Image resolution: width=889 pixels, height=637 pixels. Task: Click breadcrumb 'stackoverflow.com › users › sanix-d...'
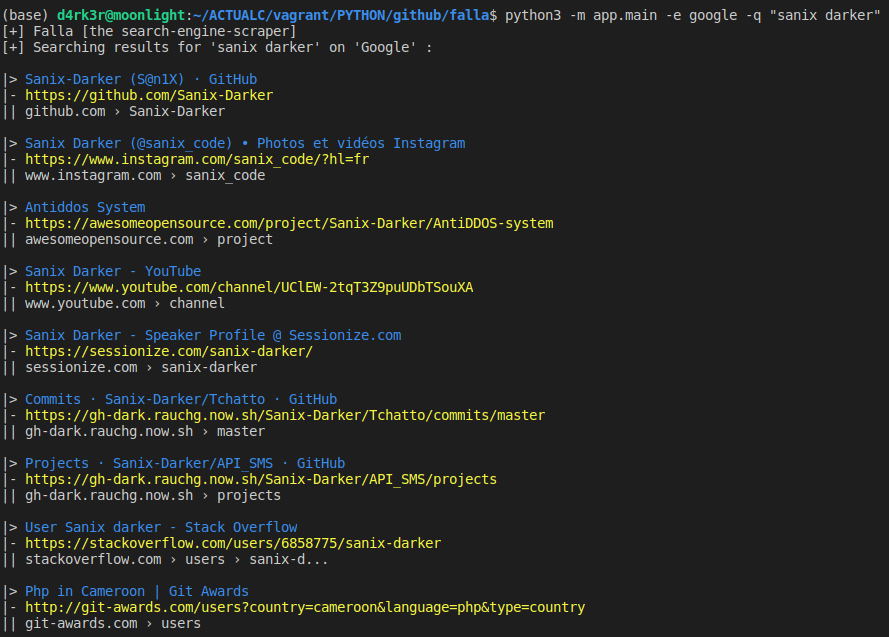(x=177, y=560)
